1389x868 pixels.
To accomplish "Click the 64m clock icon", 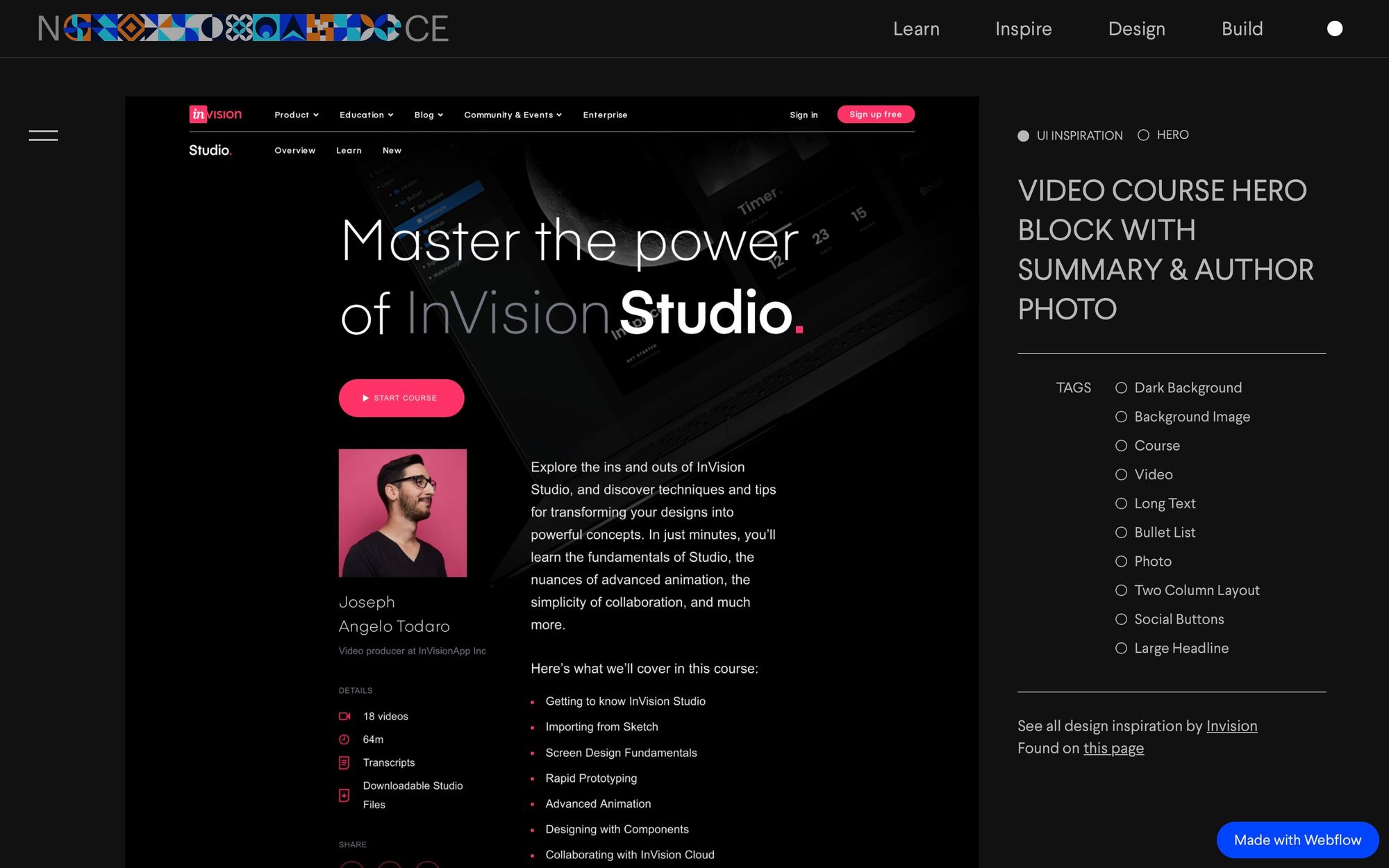I will tap(344, 740).
